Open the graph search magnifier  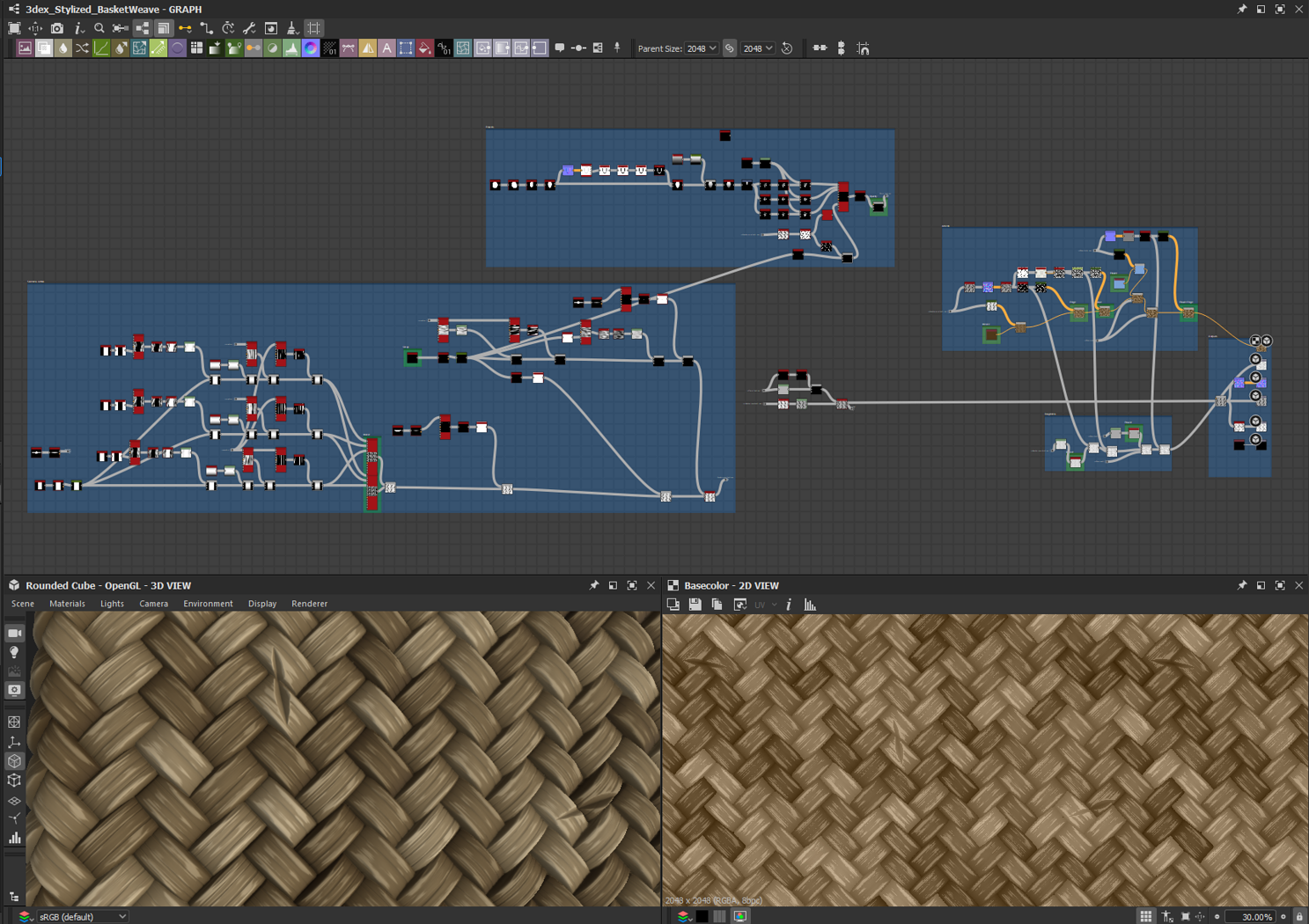[x=99, y=28]
